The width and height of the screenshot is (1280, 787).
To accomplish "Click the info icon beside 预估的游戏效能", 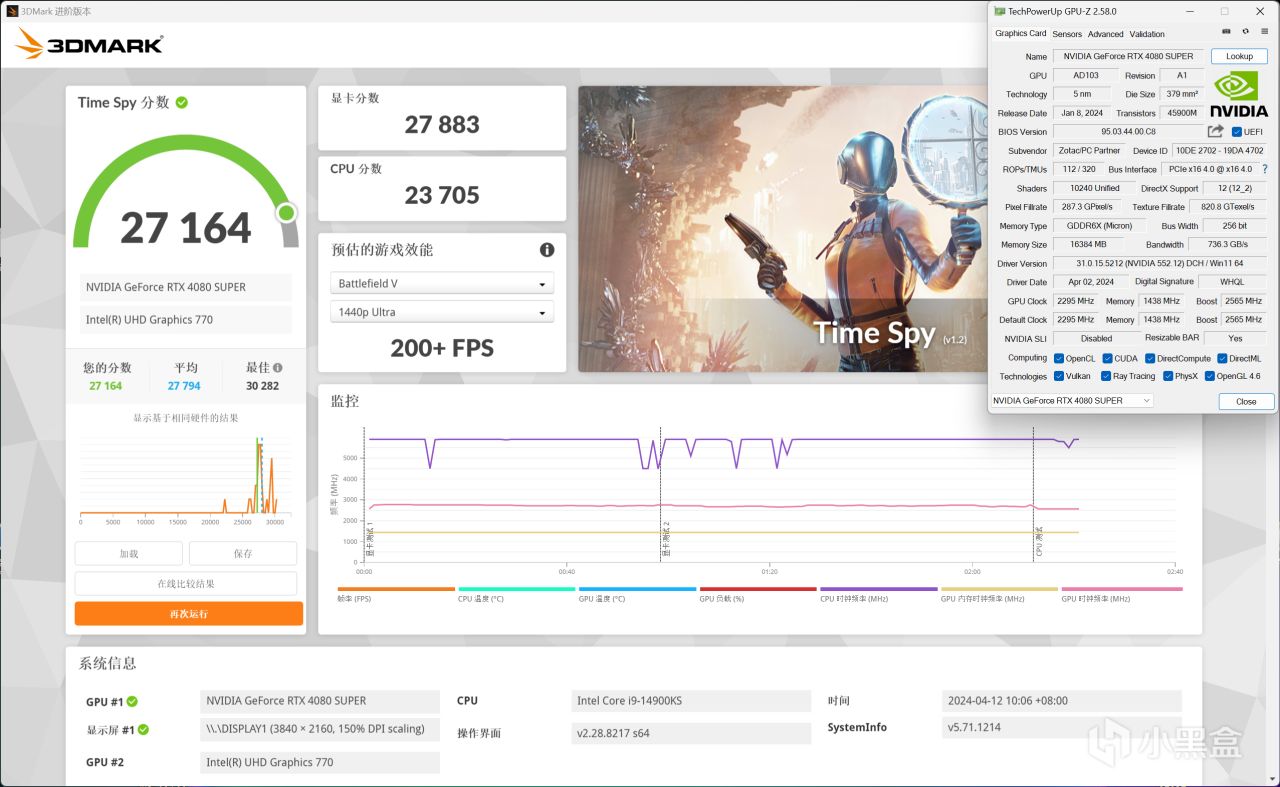I will click(x=547, y=250).
